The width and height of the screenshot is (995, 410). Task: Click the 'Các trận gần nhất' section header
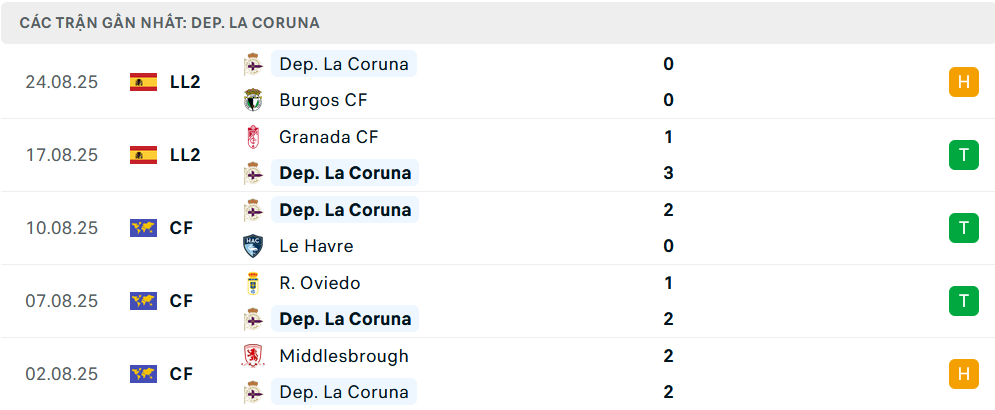coord(169,23)
